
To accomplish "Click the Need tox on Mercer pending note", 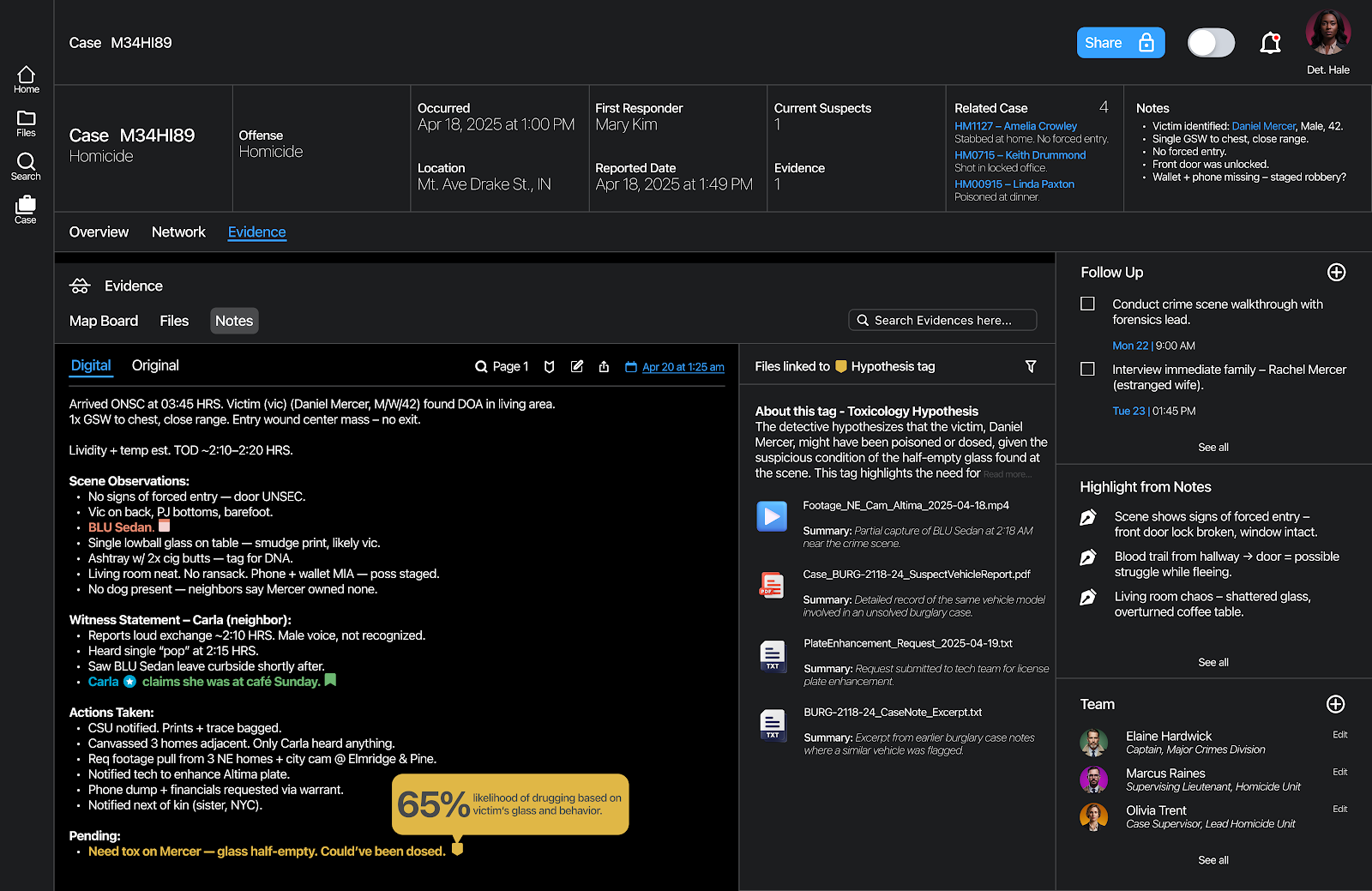I will click(267, 852).
